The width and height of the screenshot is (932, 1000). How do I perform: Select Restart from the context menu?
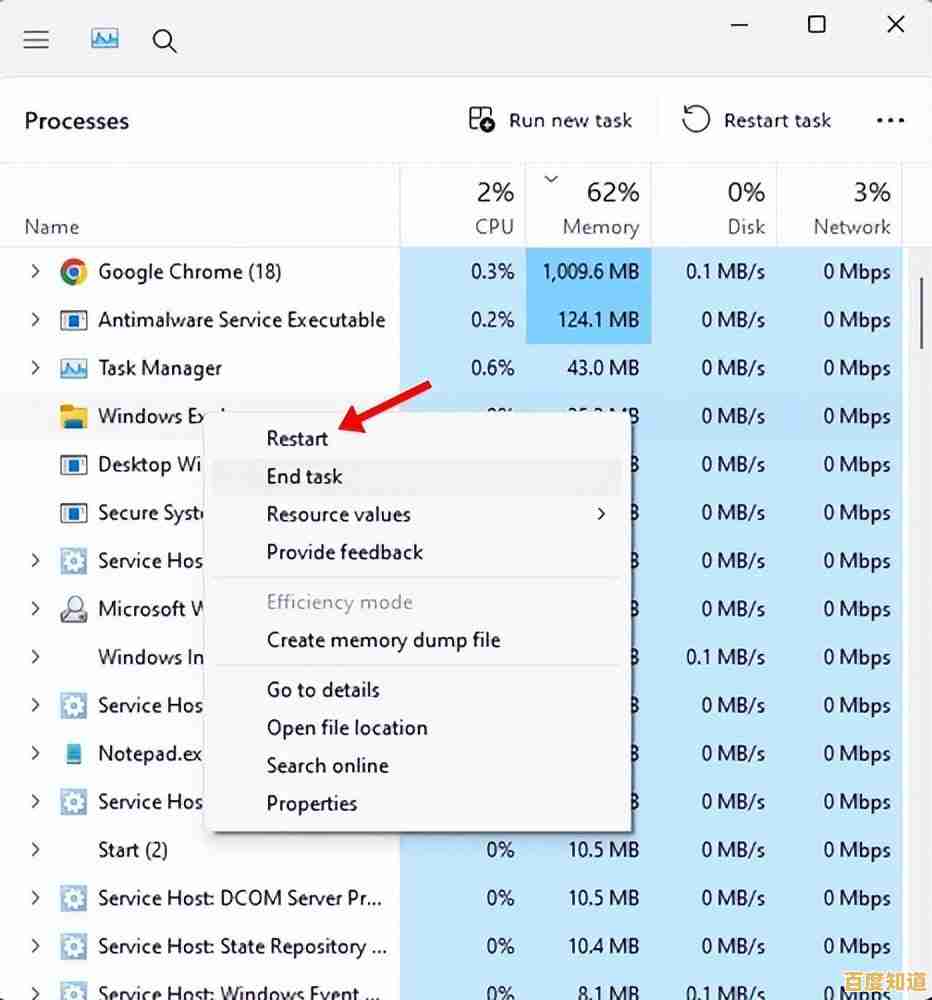tap(297, 438)
